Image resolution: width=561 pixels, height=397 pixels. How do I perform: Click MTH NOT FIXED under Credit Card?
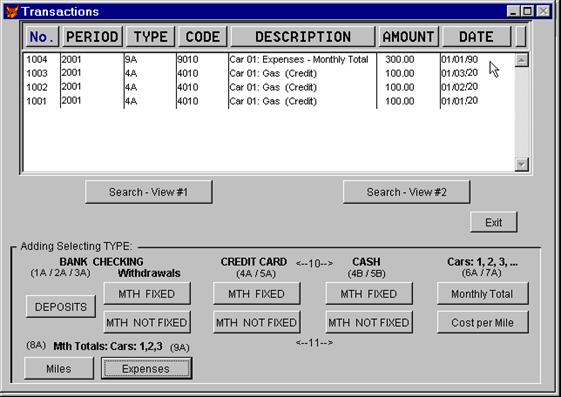257,322
